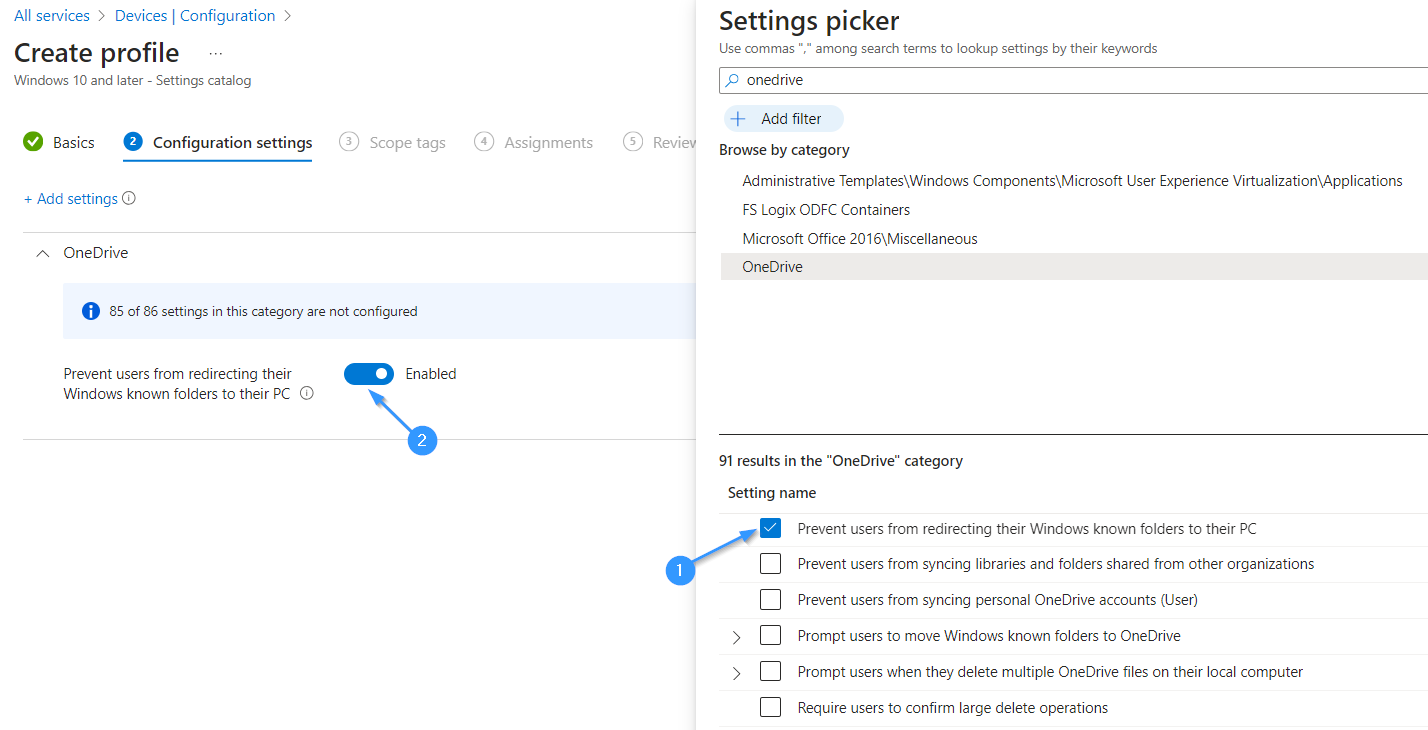Uncheck Prevent users from redirecting Windows known folders
The width and height of the screenshot is (1428, 730).
(x=770, y=528)
